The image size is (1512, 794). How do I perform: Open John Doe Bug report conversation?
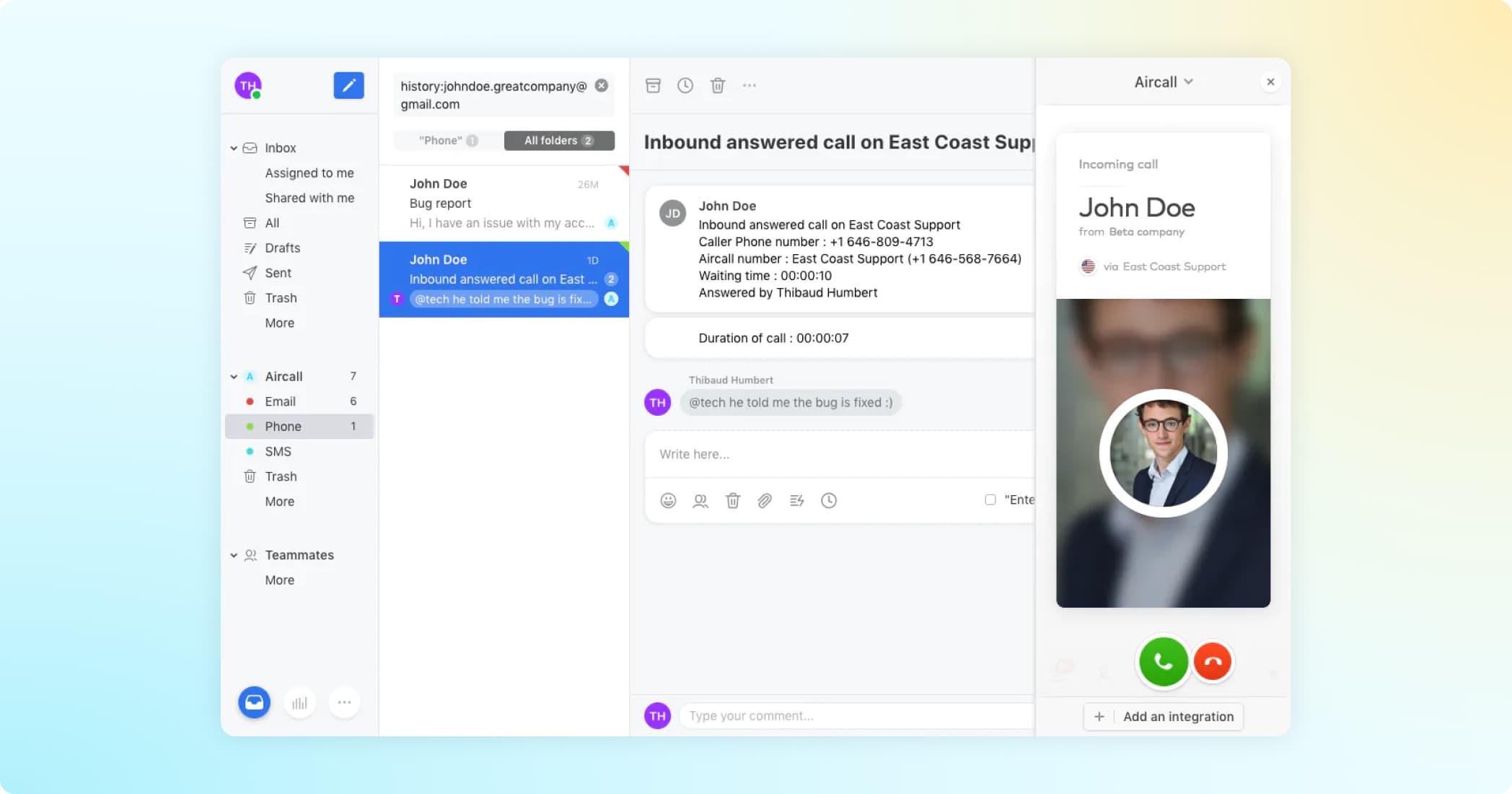504,204
